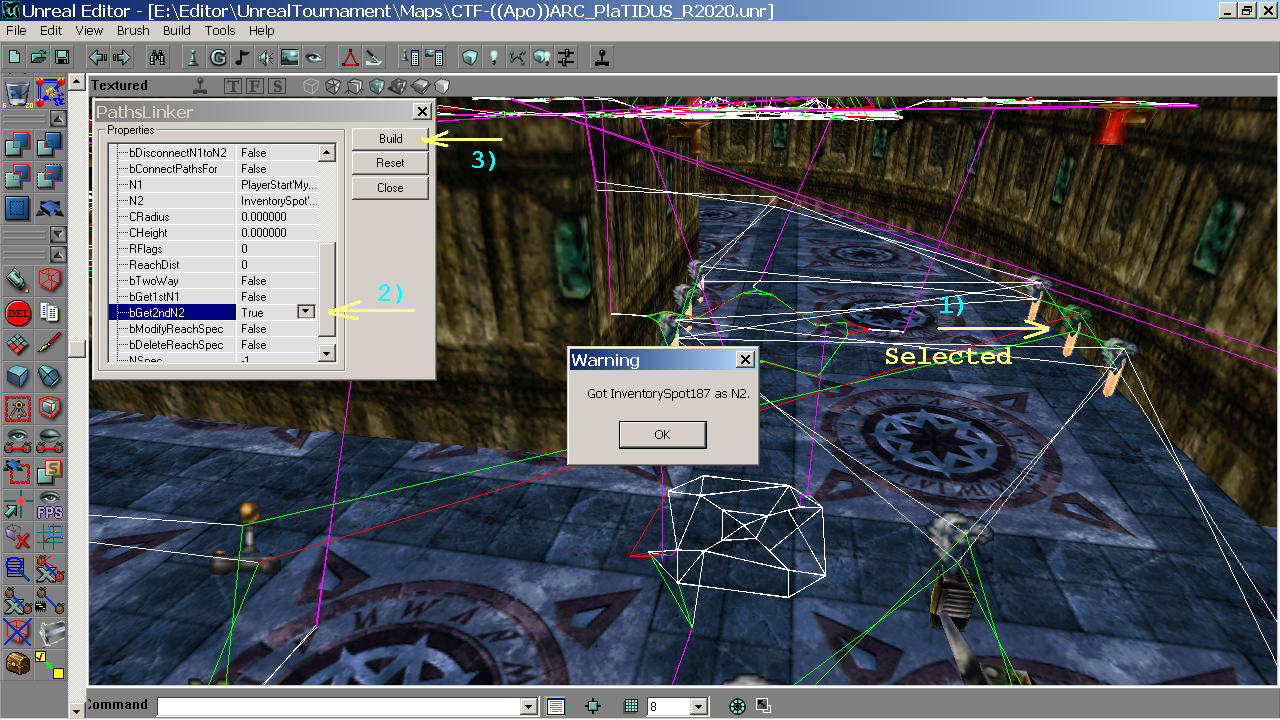Confirm the Warning dialog with OK
Image resolution: width=1280 pixels, height=720 pixels.
click(x=662, y=435)
